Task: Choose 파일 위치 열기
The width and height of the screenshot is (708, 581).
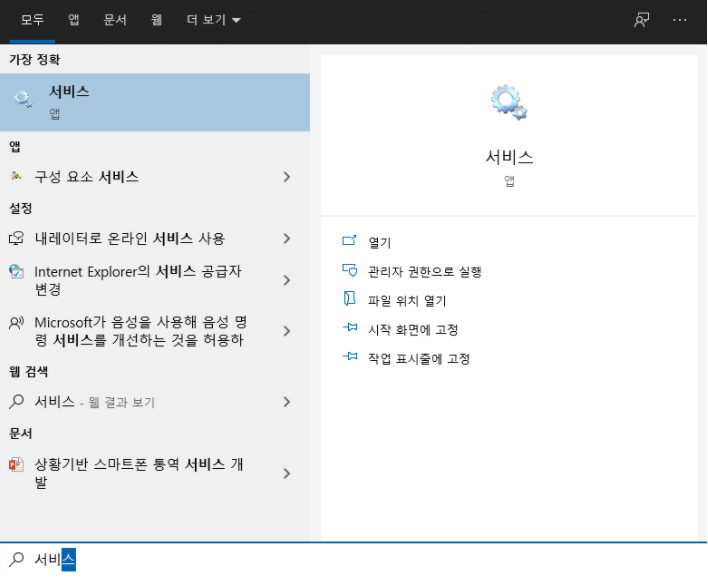Action: coord(407,301)
